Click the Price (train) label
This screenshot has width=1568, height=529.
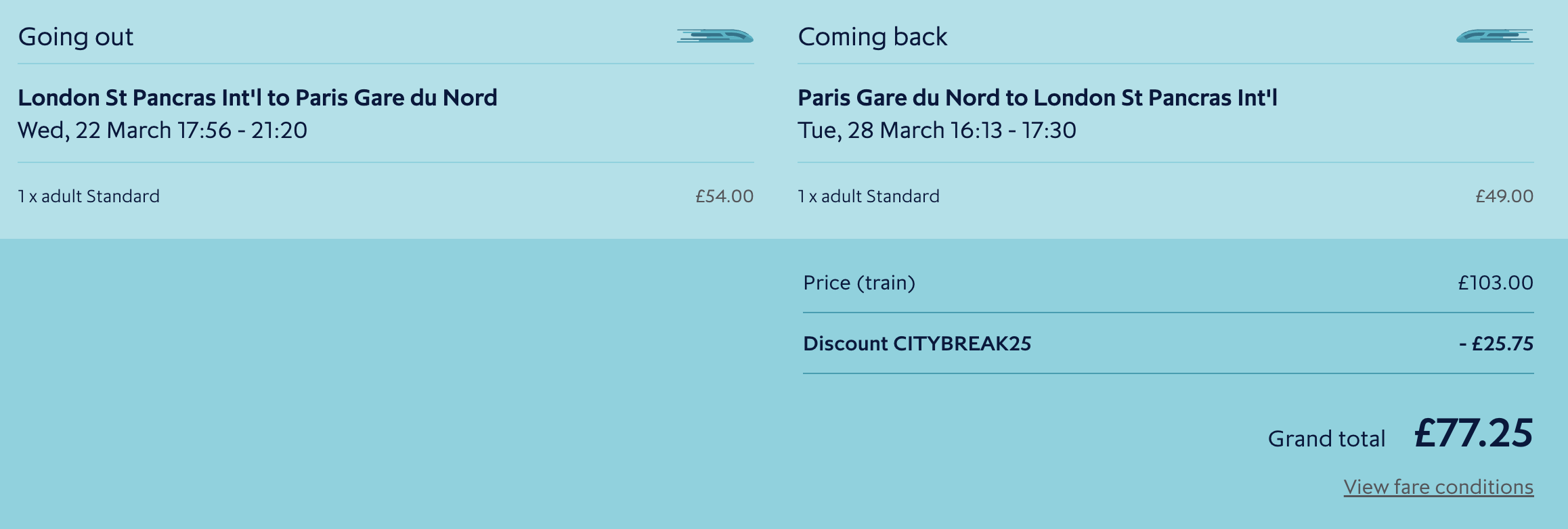coord(859,283)
